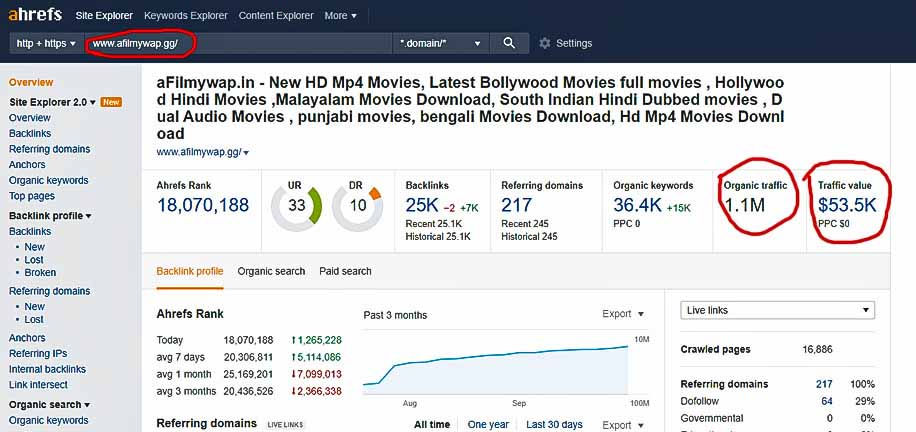Open the Live links select box

point(778,310)
